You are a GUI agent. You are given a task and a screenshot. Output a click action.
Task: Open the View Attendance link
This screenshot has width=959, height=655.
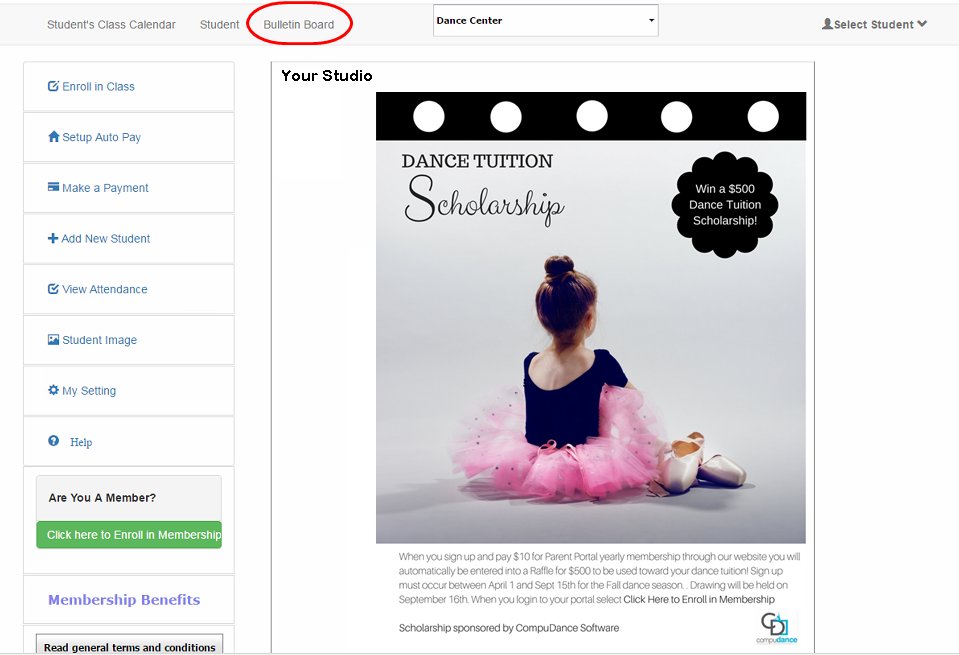click(105, 289)
